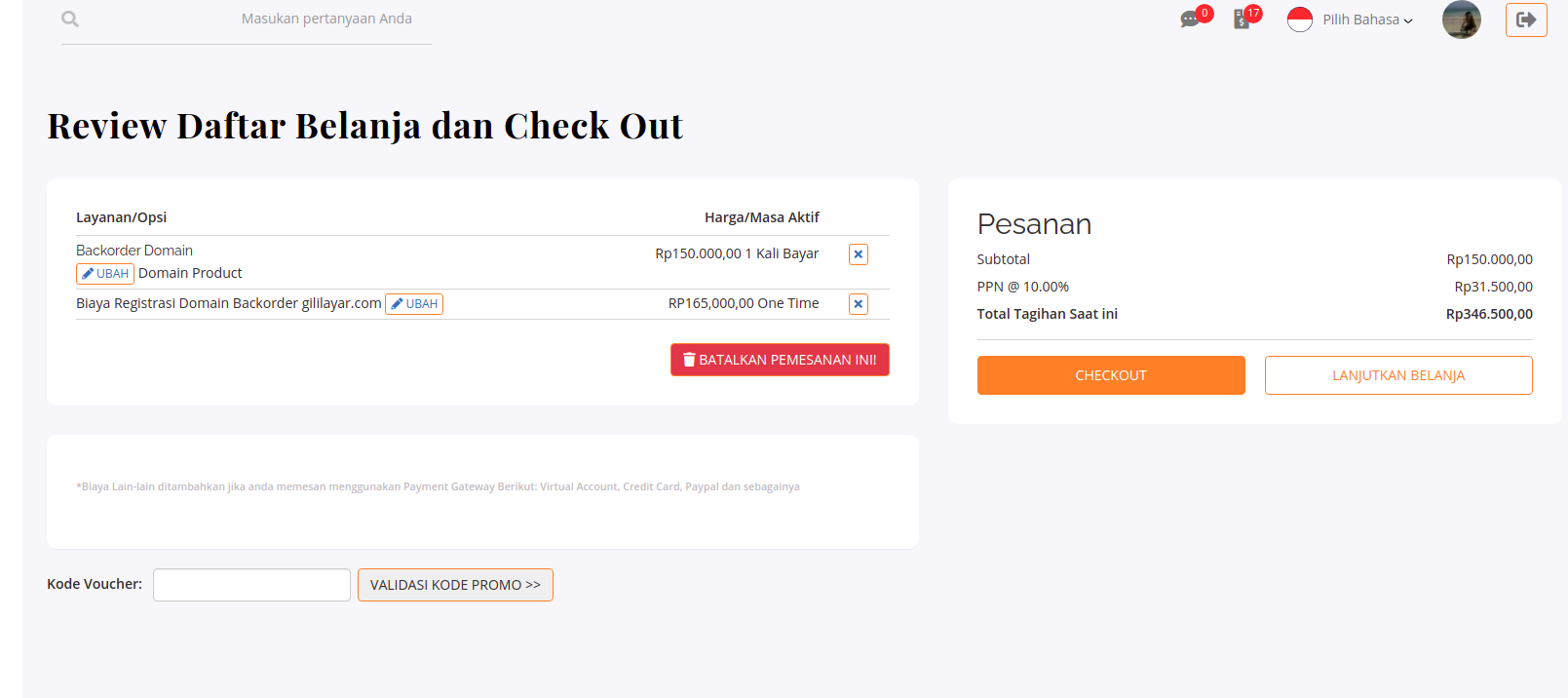The image size is (1568, 698).
Task: Click the Masukan pertanyaan Anda search field
Action: pyautogui.click(x=326, y=19)
